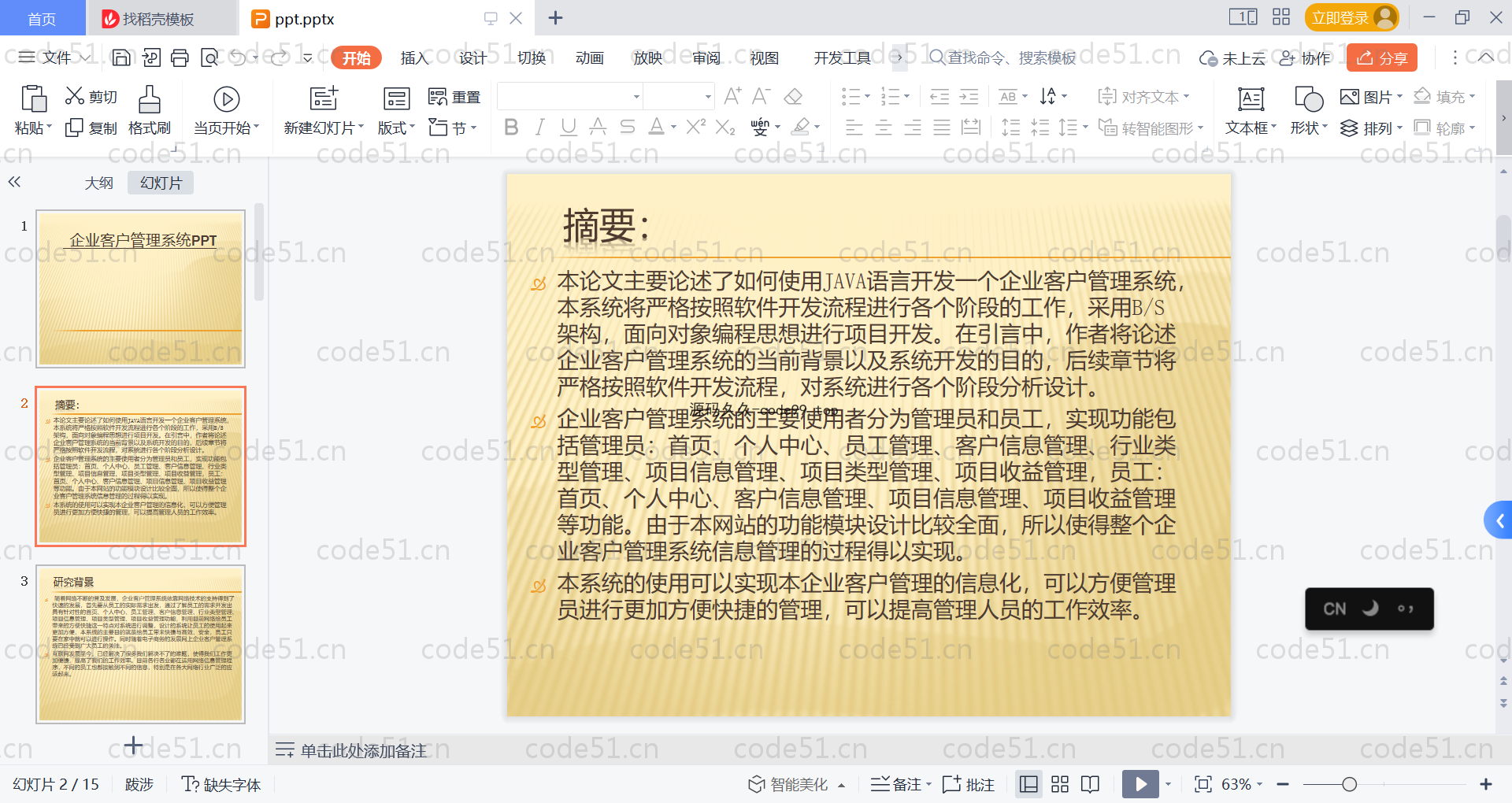Add a comment with 批注
Screen dimensions: 1512x803
tap(969, 784)
